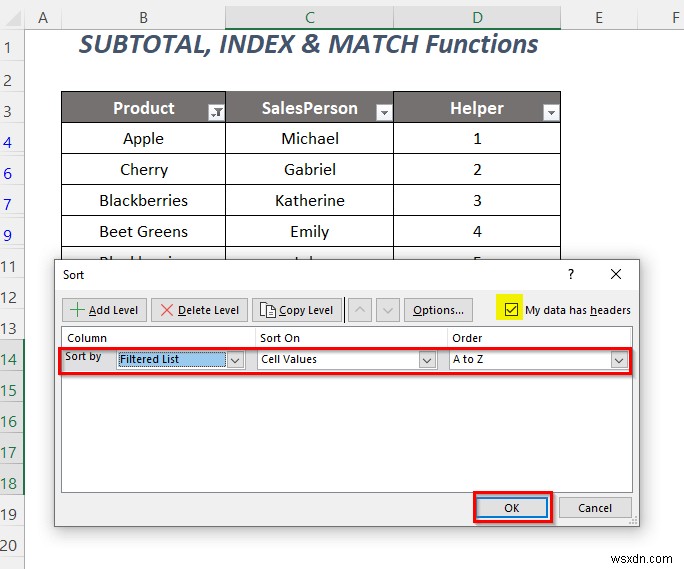Click the SalesPerson header cell
The height and width of the screenshot is (569, 684).
click(x=310, y=108)
